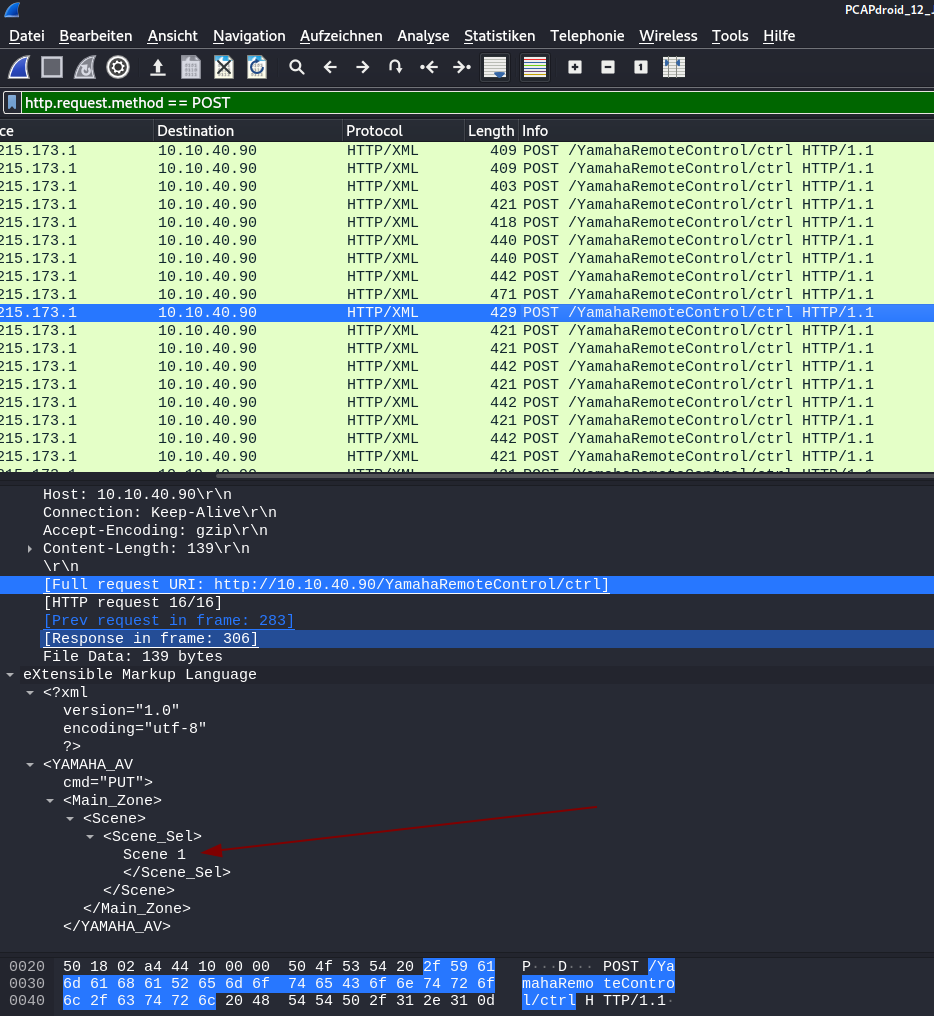Jump to the first packet

(x=428, y=67)
